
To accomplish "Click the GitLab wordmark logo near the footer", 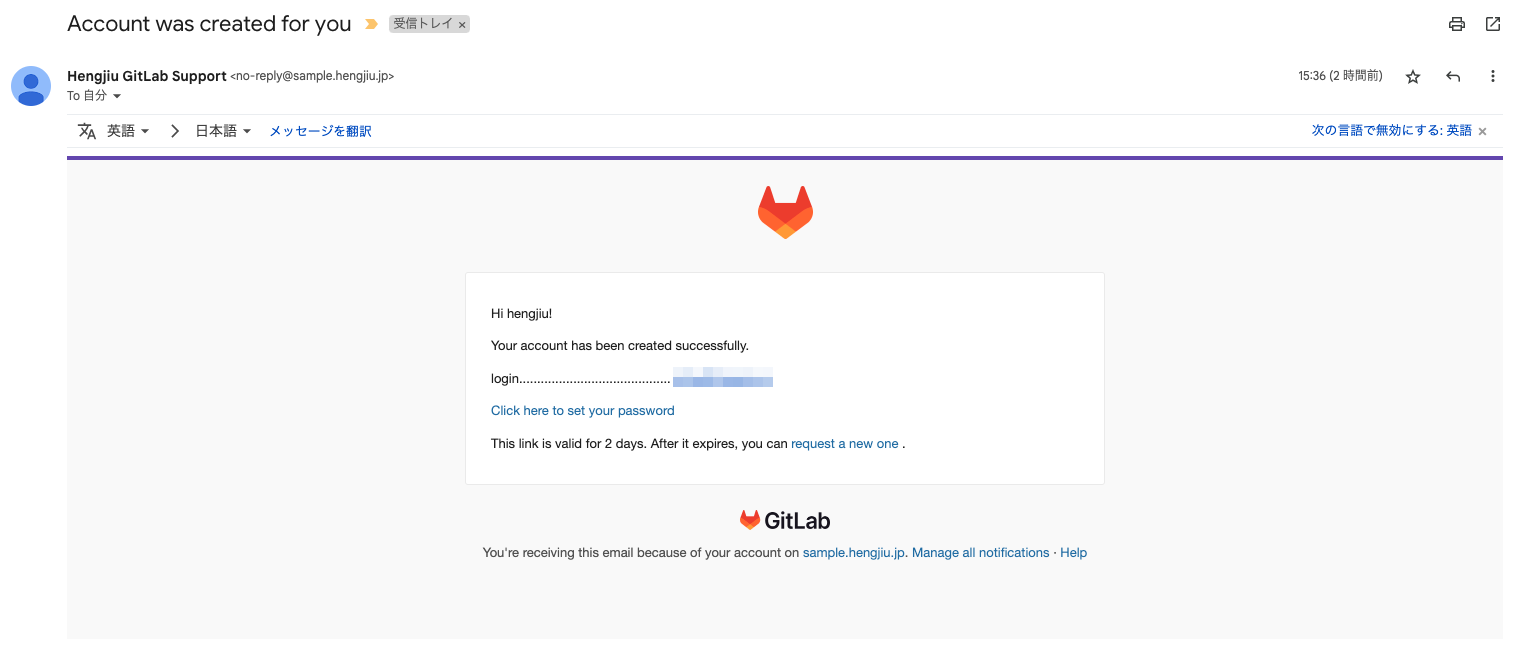I will [x=784, y=519].
